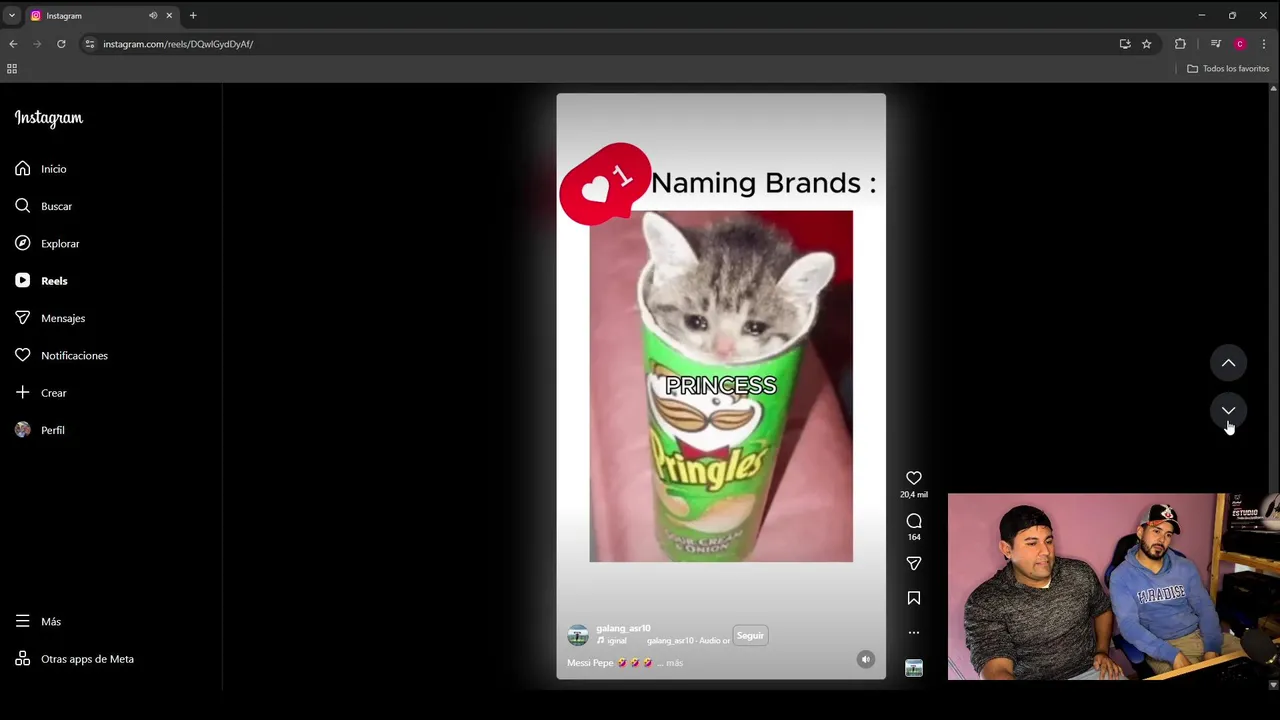This screenshot has height=720, width=1280.
Task: Expand the caption with 'más'
Action: pyautogui.click(x=675, y=663)
